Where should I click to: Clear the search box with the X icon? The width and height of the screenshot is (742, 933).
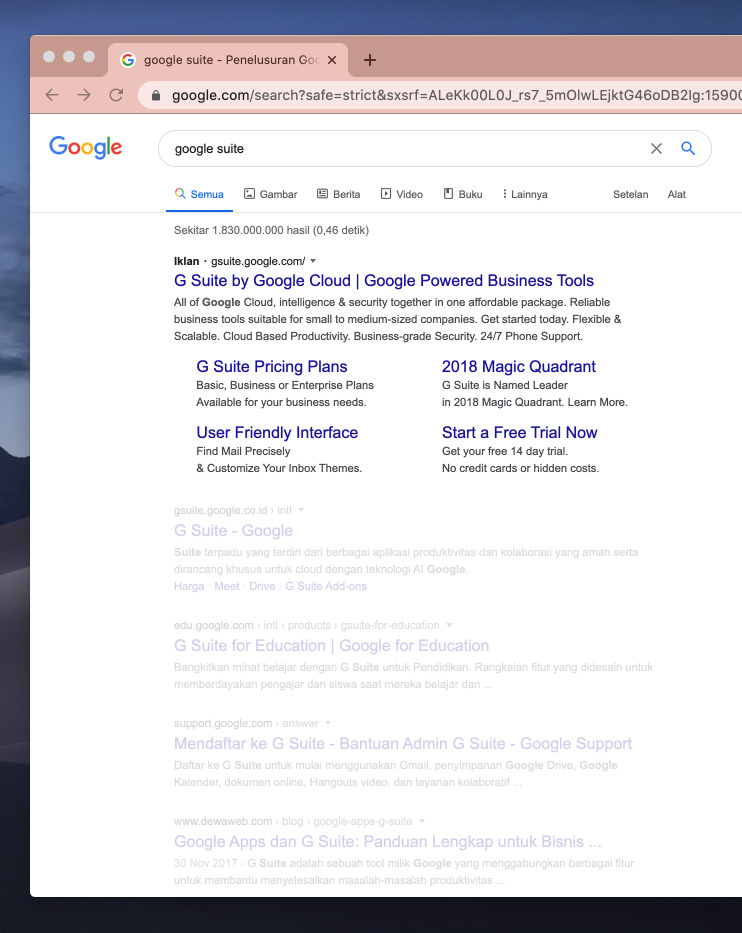(656, 149)
